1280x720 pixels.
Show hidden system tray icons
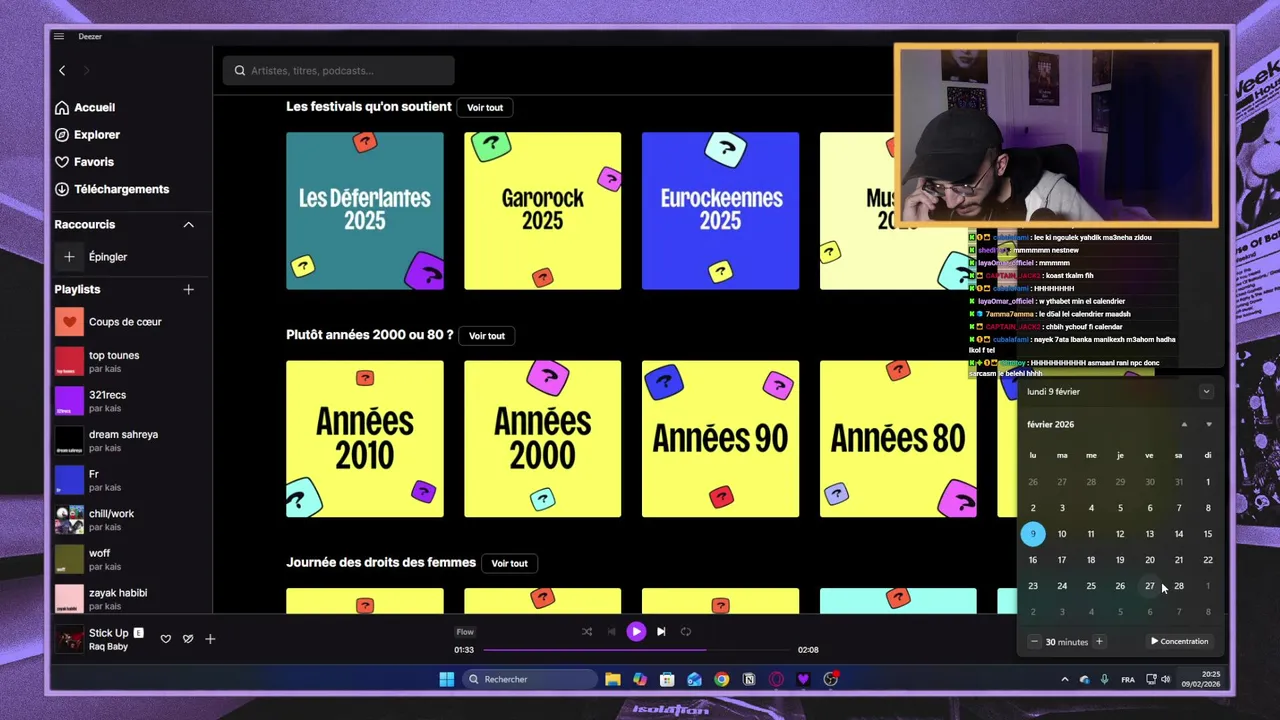pos(1064,680)
